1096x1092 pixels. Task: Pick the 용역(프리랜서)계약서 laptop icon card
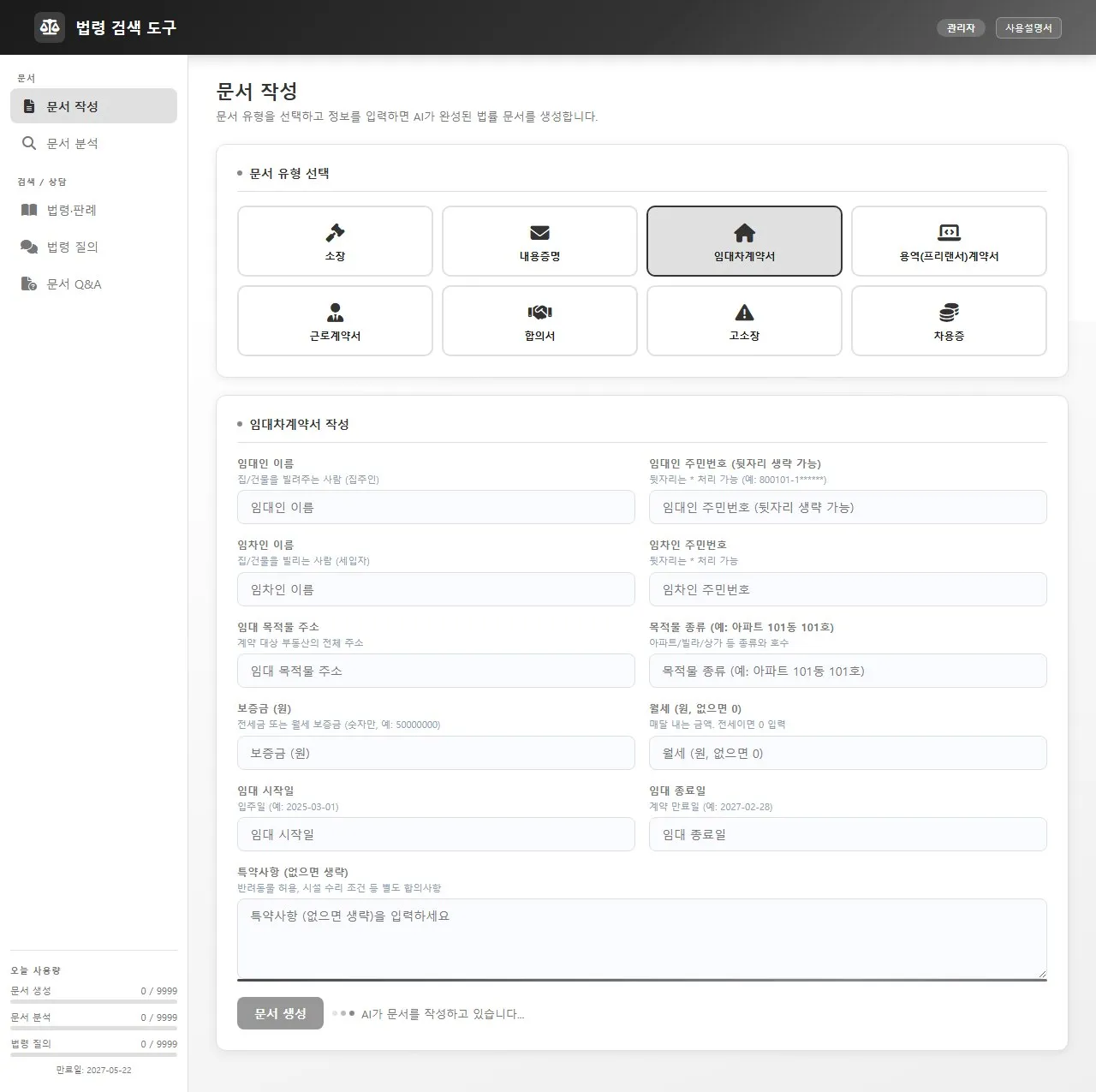(949, 241)
